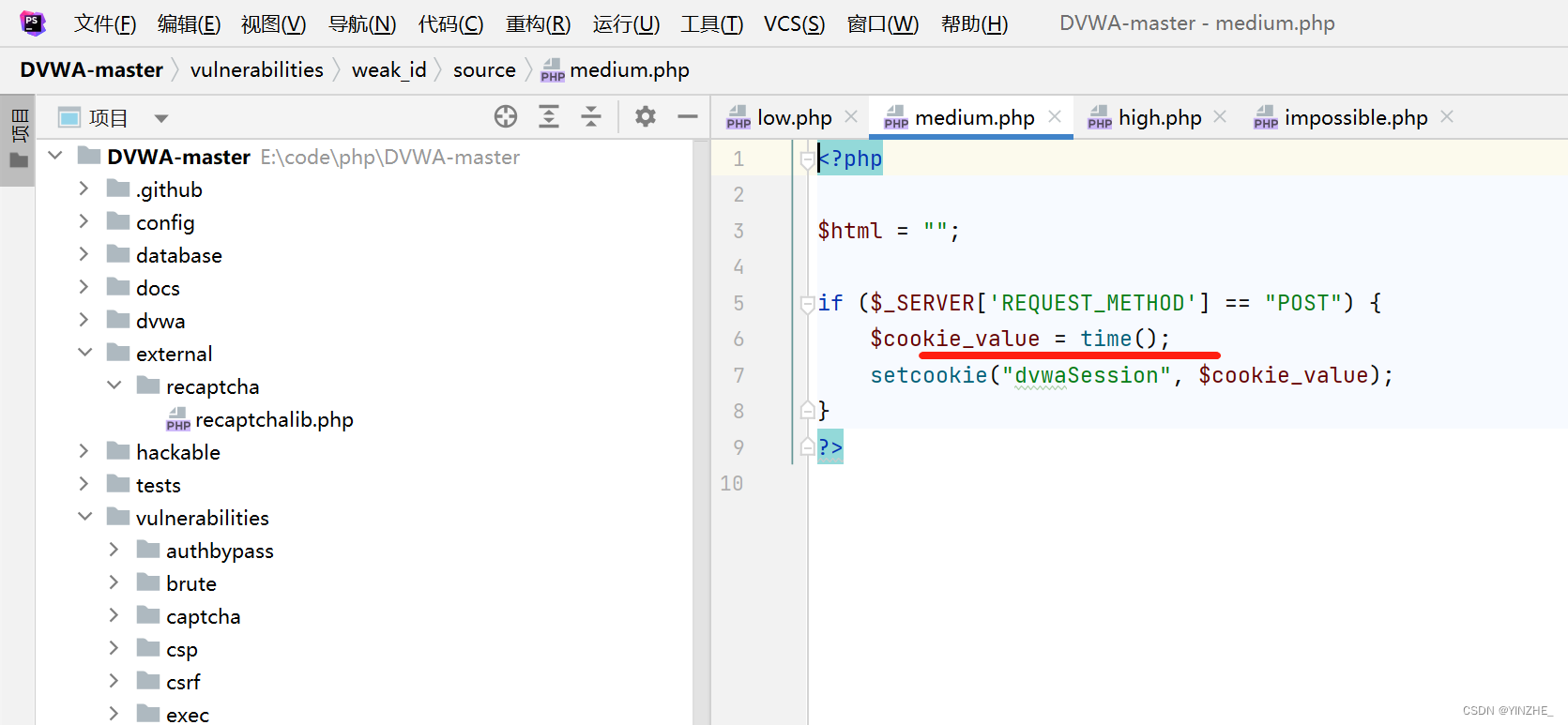
Task: Expand the config folder
Action: click(84, 221)
